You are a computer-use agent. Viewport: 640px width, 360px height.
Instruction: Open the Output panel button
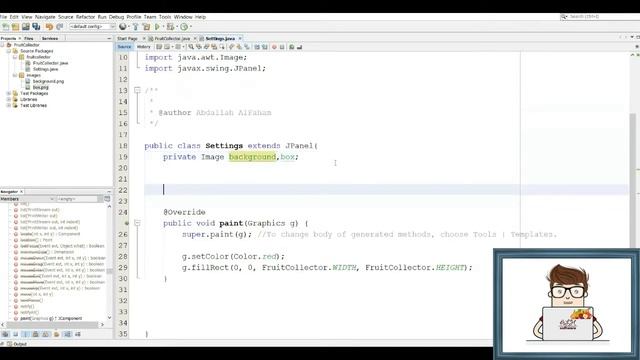pos(18,344)
